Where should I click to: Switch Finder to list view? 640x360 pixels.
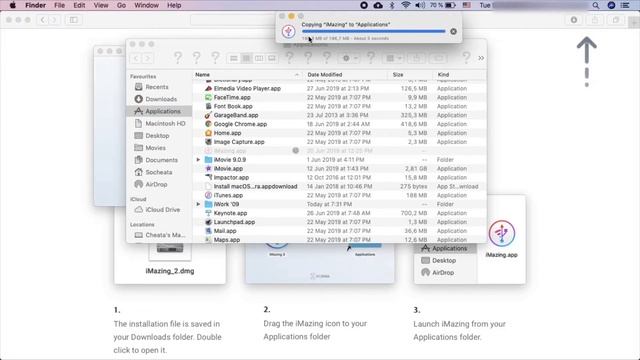pos(246,58)
